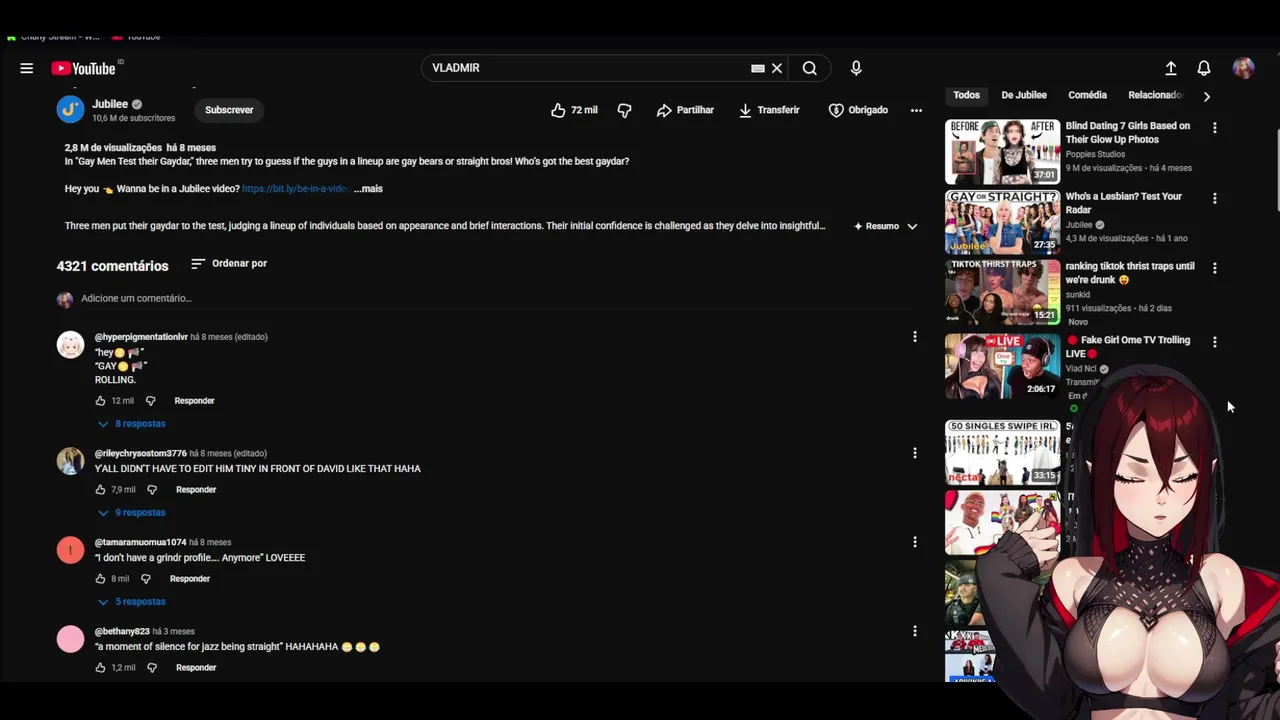Reply to the rileychrysostom3776 comment
The image size is (1280, 720).
point(196,490)
